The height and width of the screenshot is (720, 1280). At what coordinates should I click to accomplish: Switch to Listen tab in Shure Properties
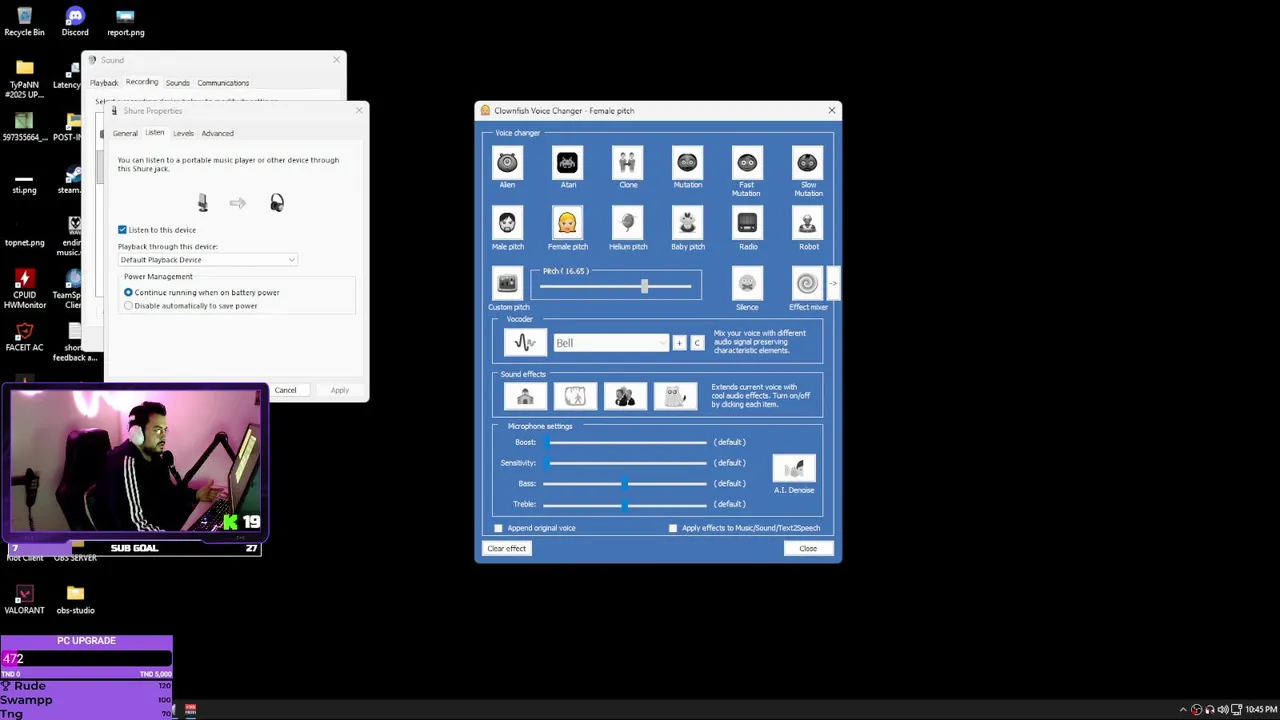154,133
